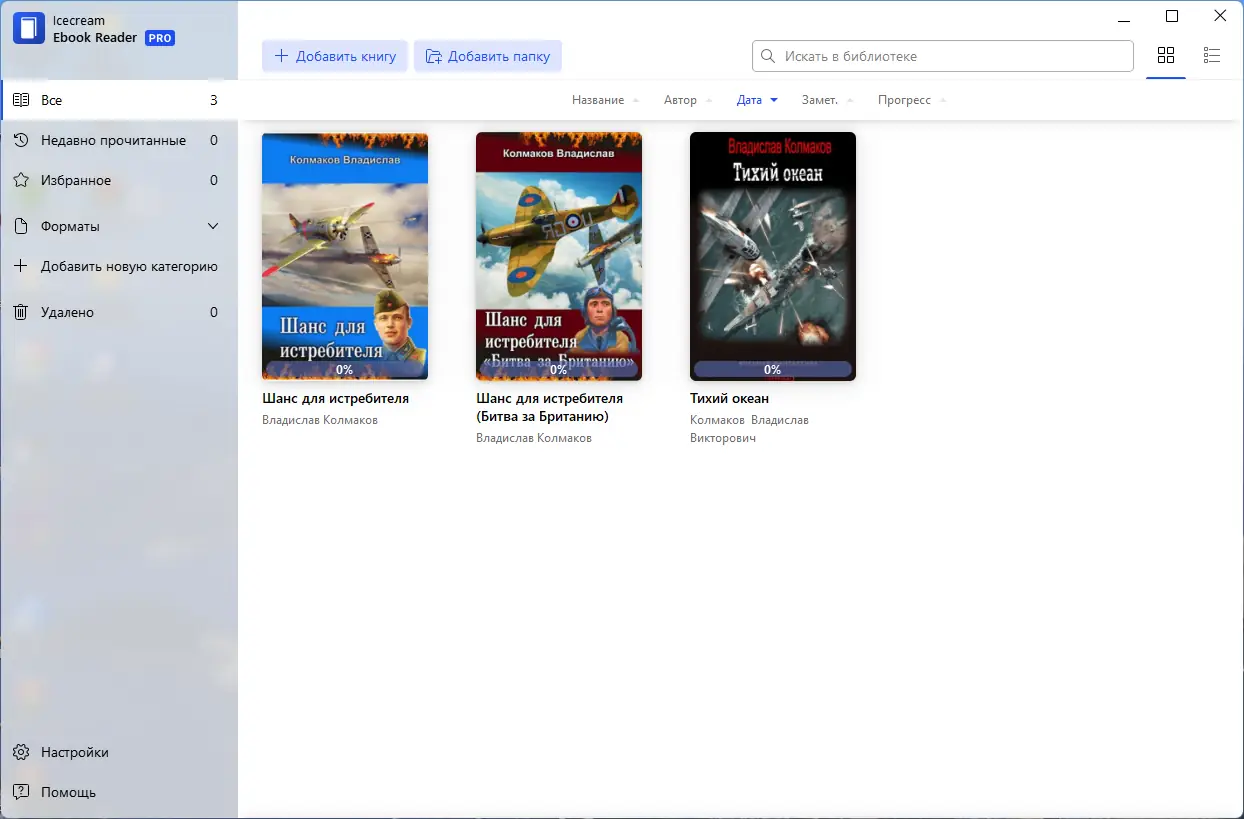Click the gear icon beside Настройки
Image resolution: width=1244 pixels, height=819 pixels.
(x=21, y=752)
